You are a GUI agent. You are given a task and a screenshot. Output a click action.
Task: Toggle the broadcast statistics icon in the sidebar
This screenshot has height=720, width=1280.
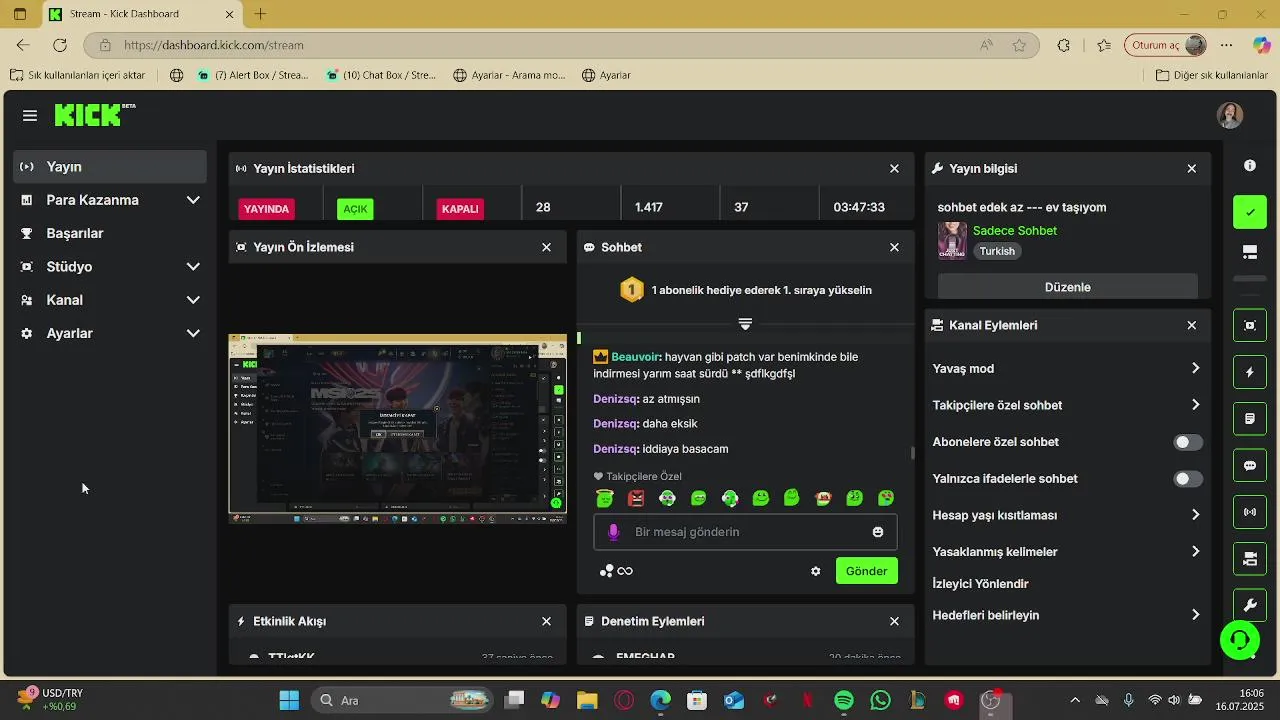[1250, 512]
